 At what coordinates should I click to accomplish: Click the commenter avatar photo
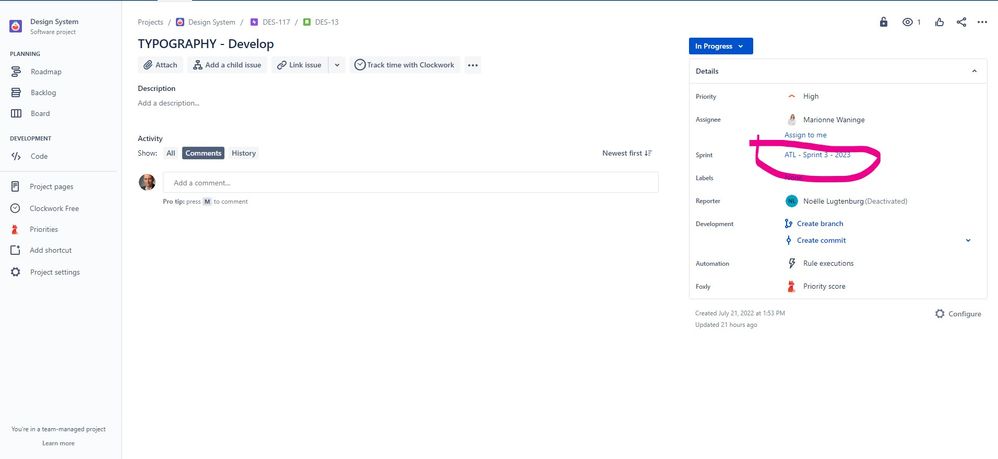click(x=147, y=183)
